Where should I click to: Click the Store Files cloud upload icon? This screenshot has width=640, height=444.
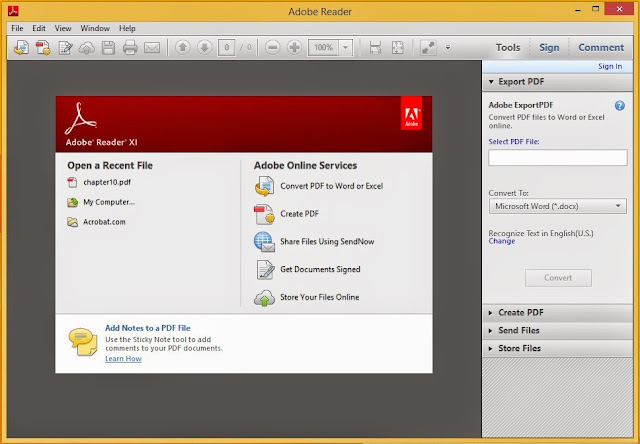(x=264, y=298)
